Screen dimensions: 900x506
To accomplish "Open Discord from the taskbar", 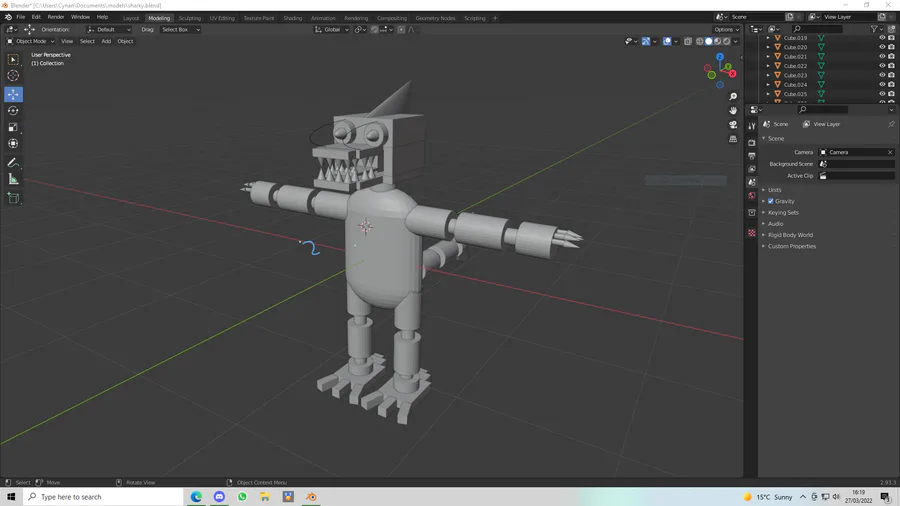I will [x=219, y=497].
